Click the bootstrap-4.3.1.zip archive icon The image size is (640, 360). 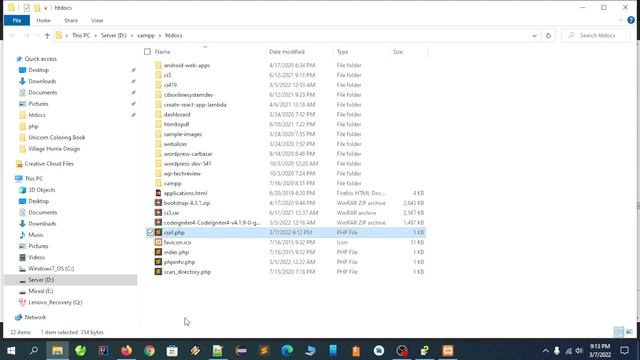click(x=158, y=203)
